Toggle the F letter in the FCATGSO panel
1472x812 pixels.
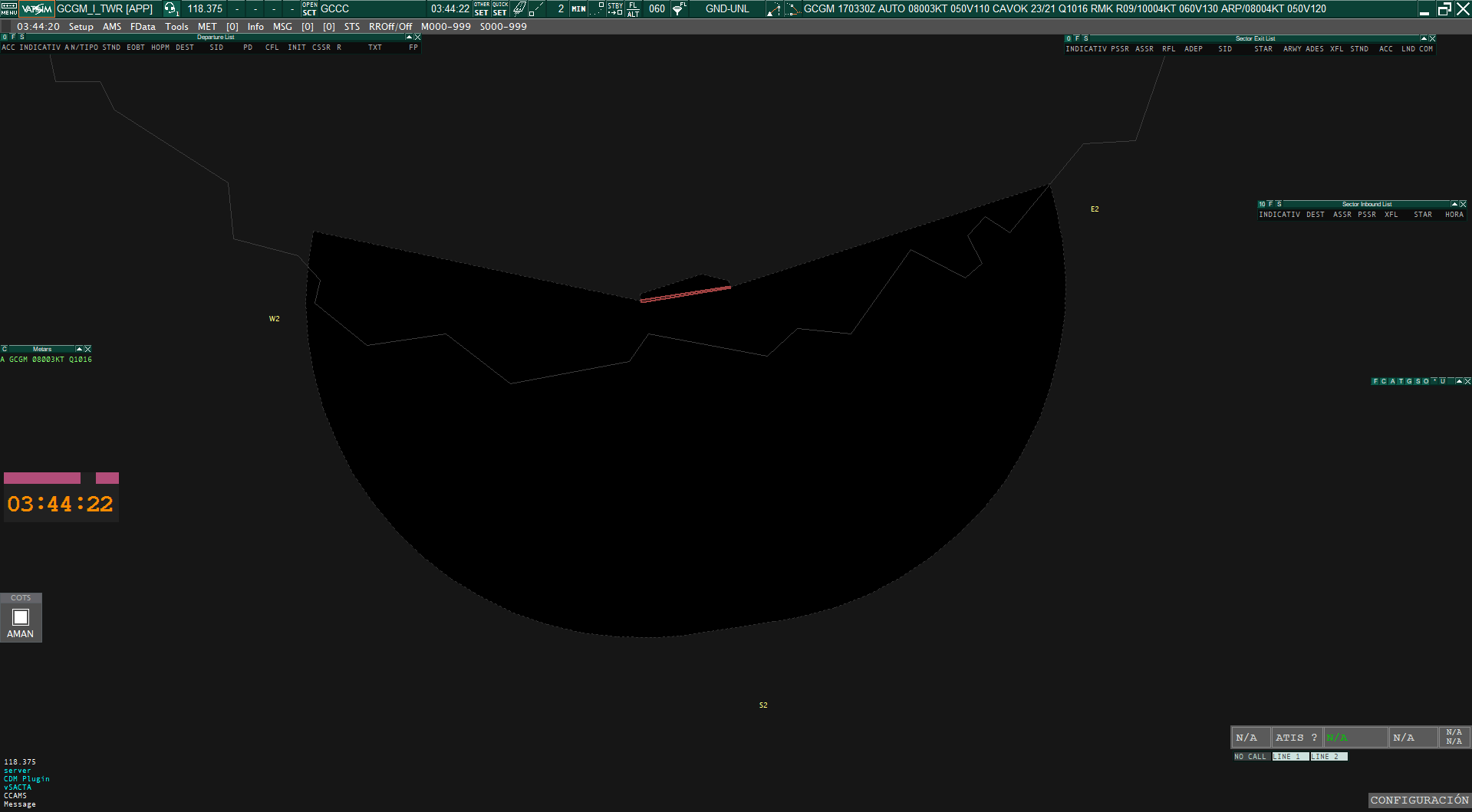pos(1375,381)
